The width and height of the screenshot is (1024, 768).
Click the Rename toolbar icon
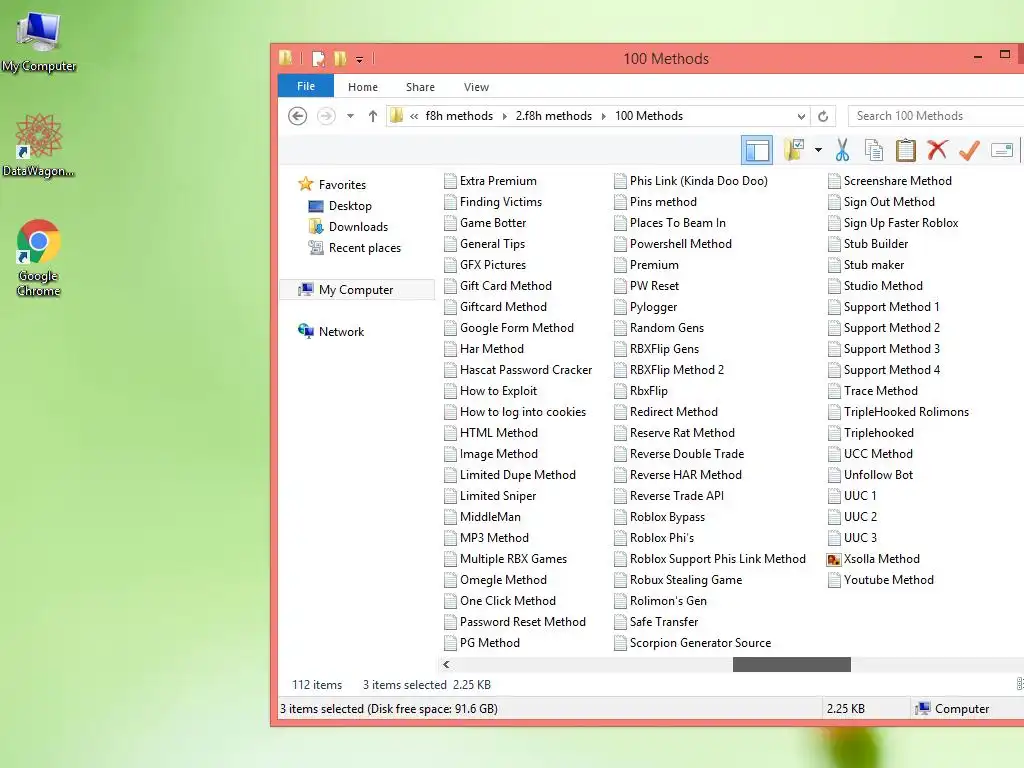click(x=1001, y=150)
